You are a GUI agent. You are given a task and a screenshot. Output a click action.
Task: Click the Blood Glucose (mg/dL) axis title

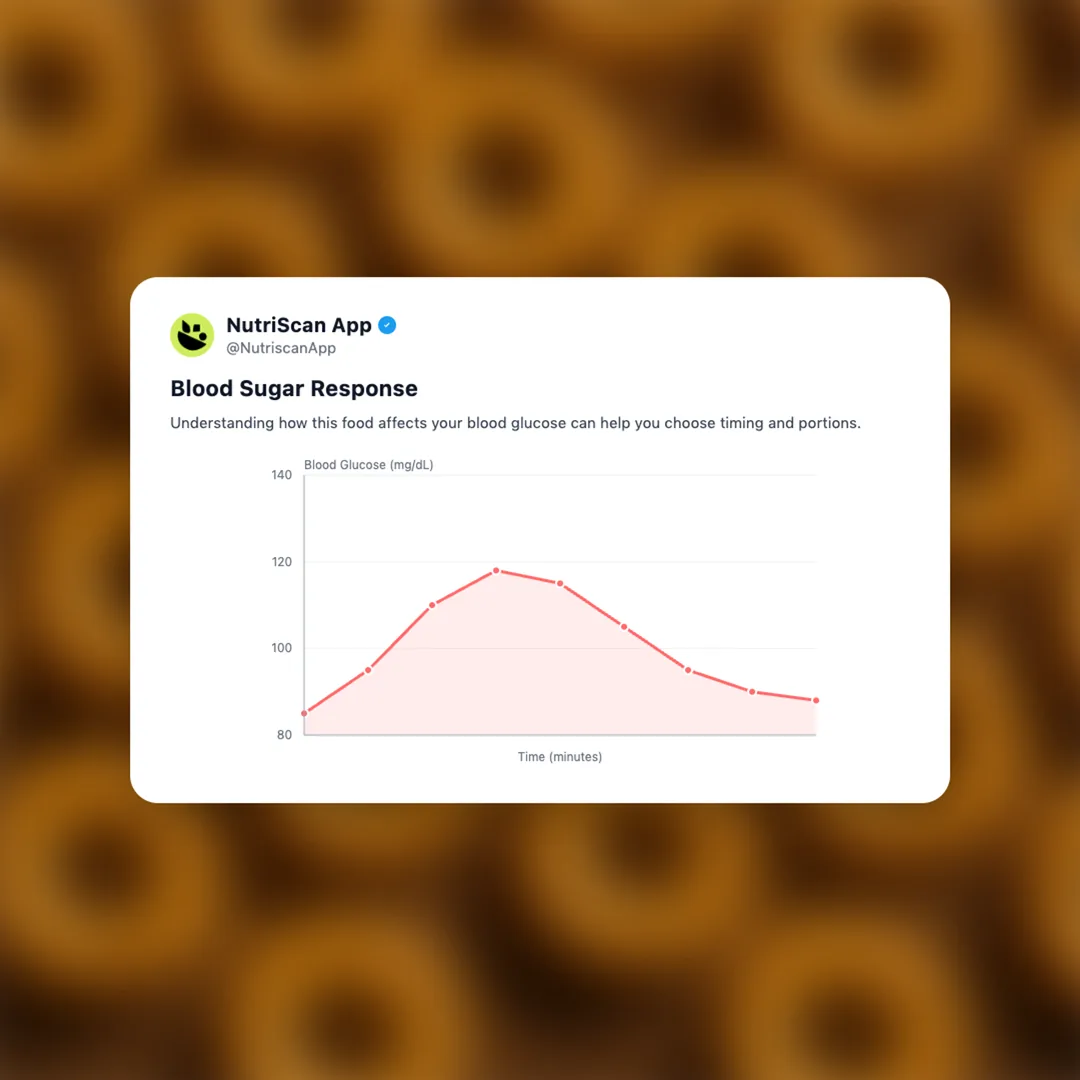point(368,465)
